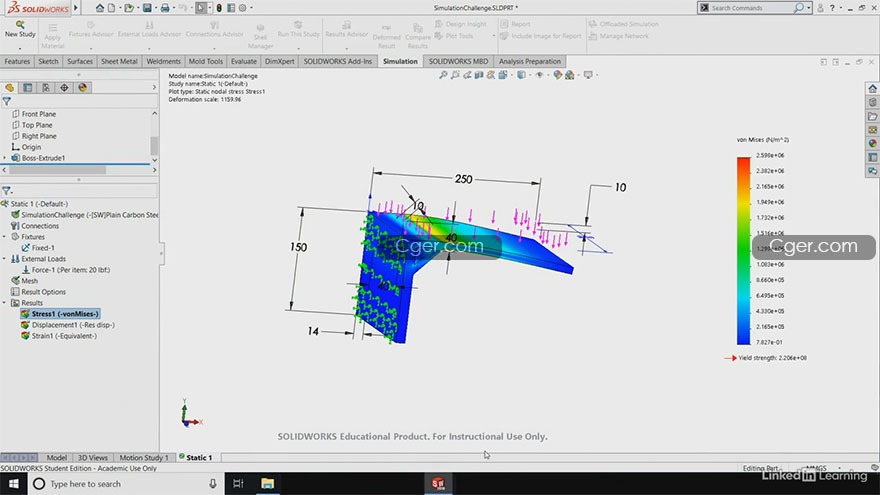
Task: Click the Print icon in the title toolbar
Action: pyautogui.click(x=165, y=8)
